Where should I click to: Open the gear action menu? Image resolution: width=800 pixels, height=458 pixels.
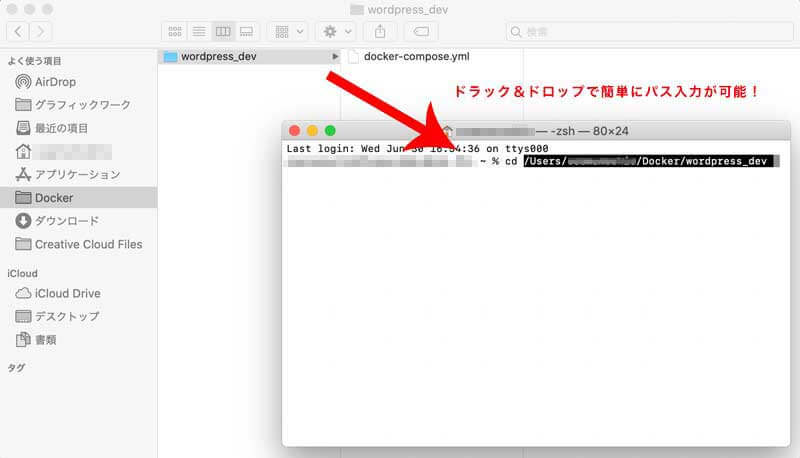click(335, 31)
